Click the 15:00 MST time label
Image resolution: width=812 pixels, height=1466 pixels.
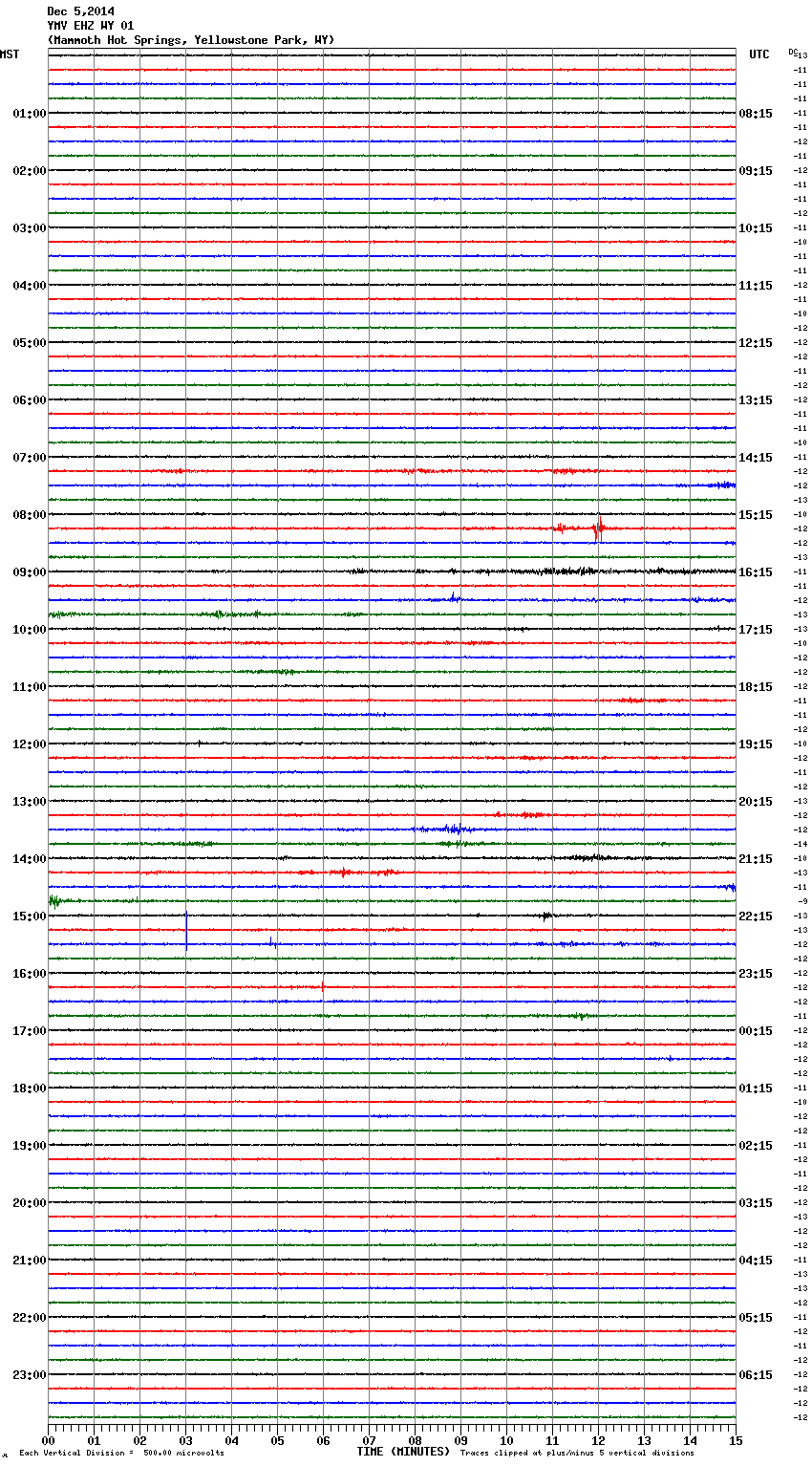30,916
